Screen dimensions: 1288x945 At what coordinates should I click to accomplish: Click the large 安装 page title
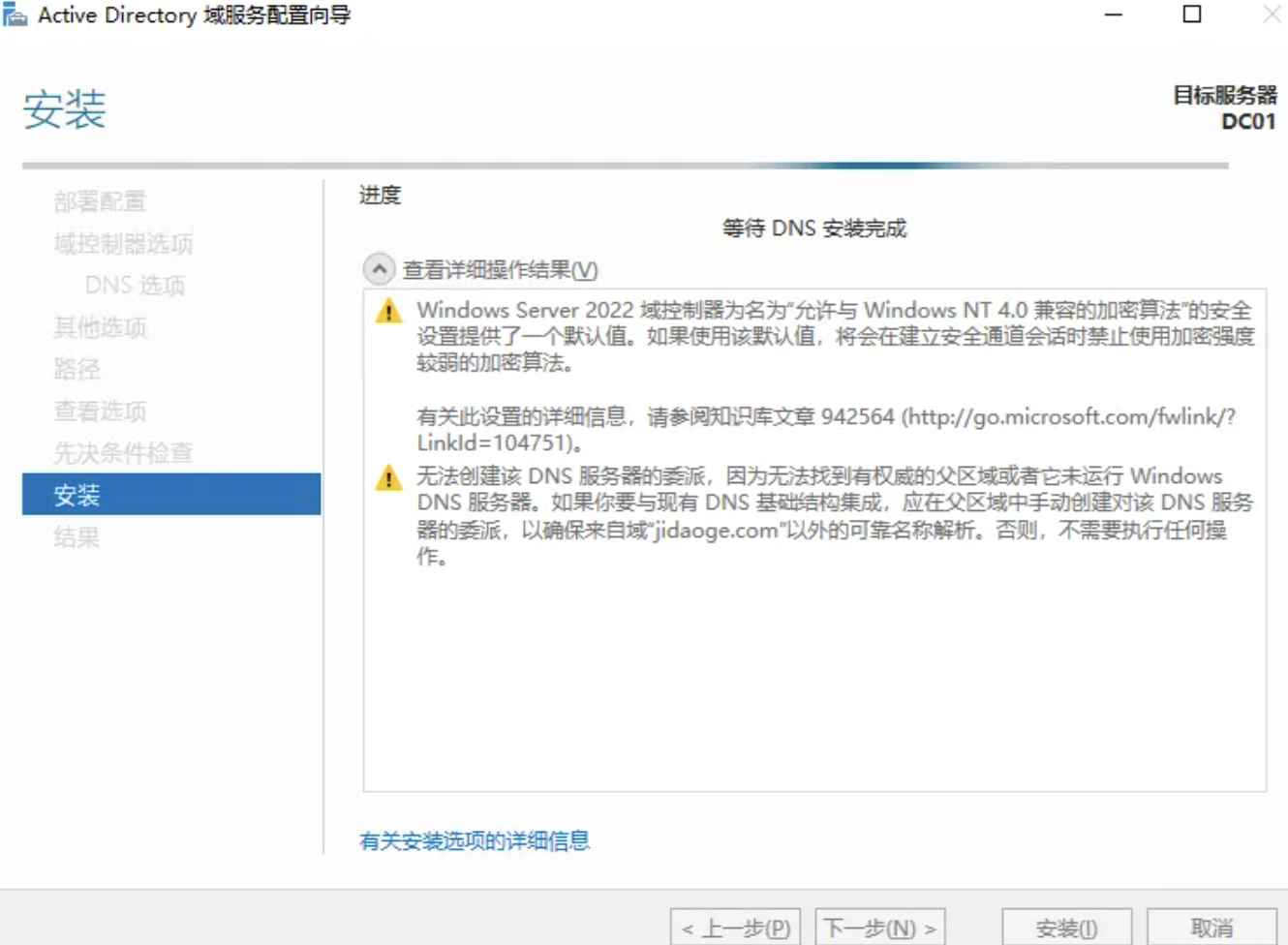64,108
